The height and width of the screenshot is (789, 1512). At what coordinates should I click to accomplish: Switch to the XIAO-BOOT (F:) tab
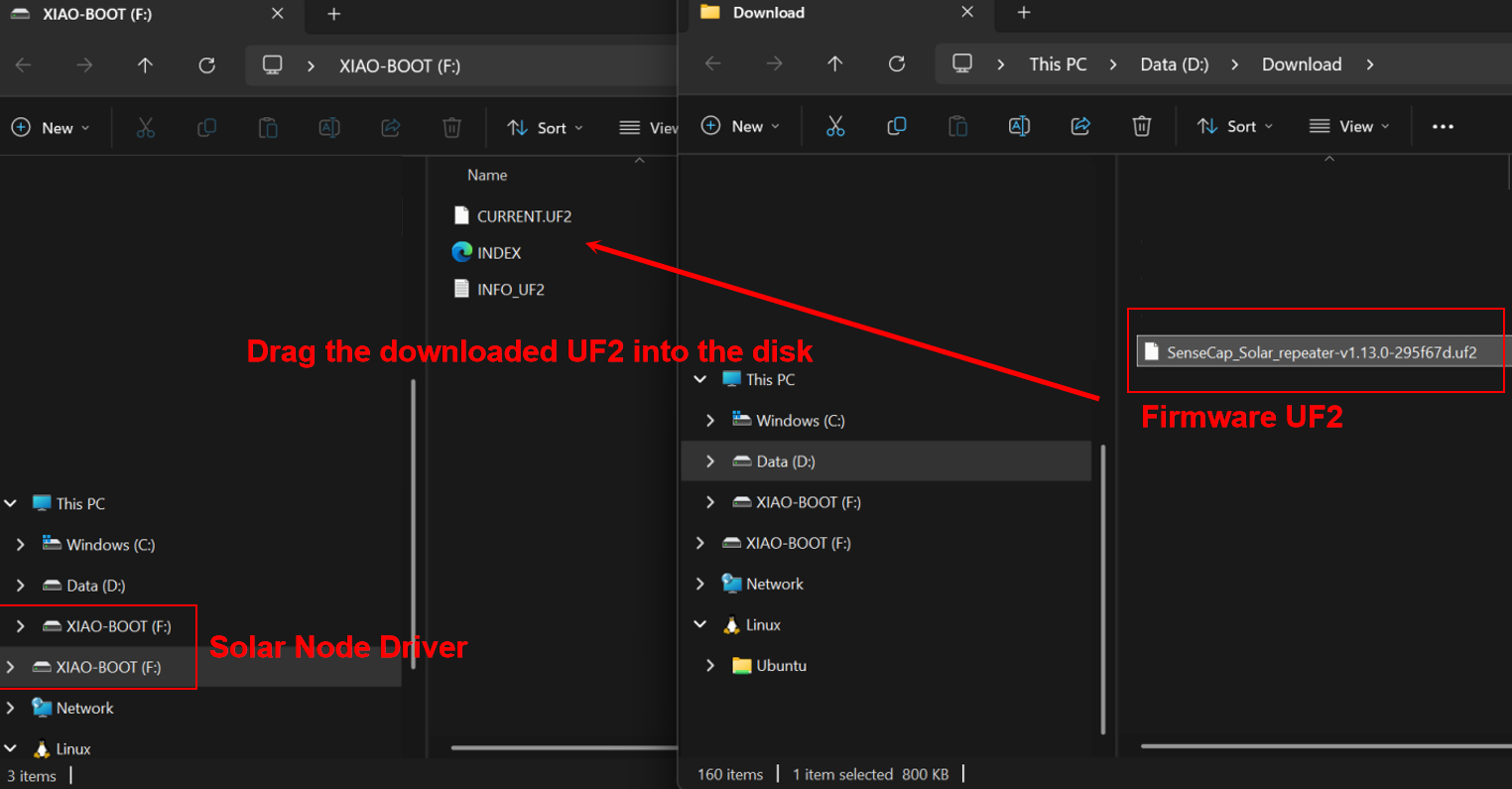[x=97, y=15]
